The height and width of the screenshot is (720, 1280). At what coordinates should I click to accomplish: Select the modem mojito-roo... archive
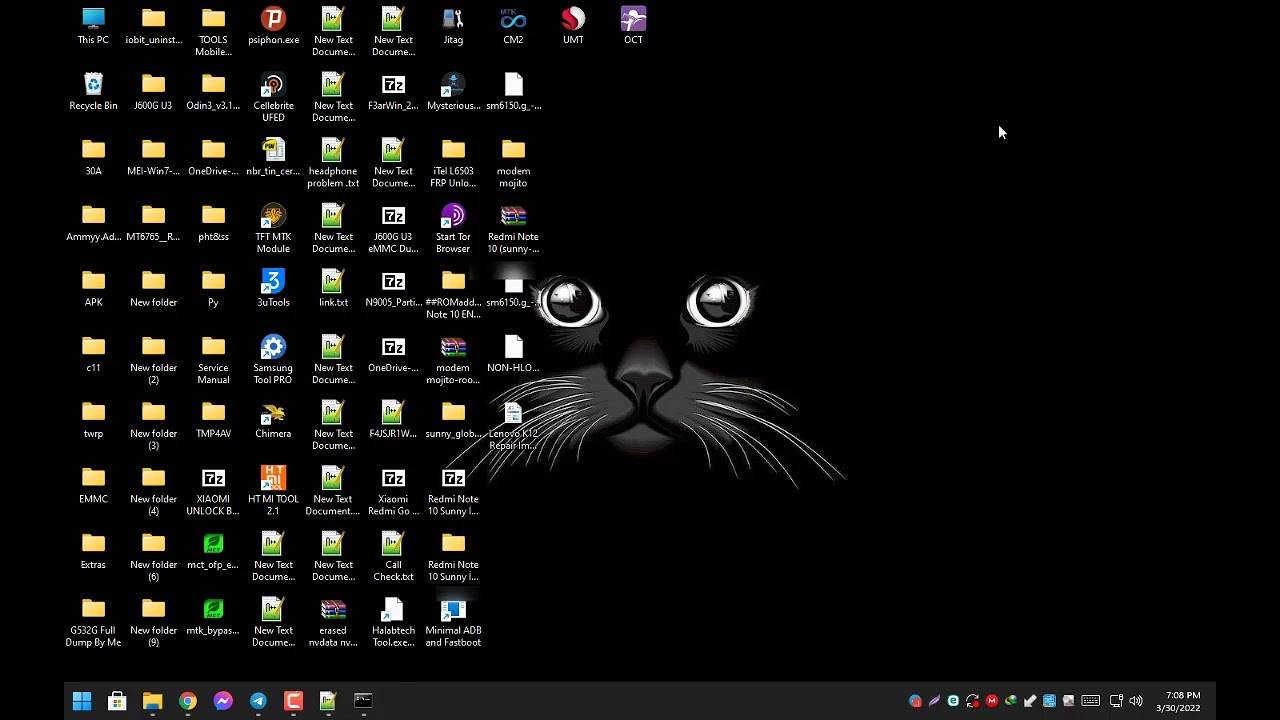click(x=453, y=360)
